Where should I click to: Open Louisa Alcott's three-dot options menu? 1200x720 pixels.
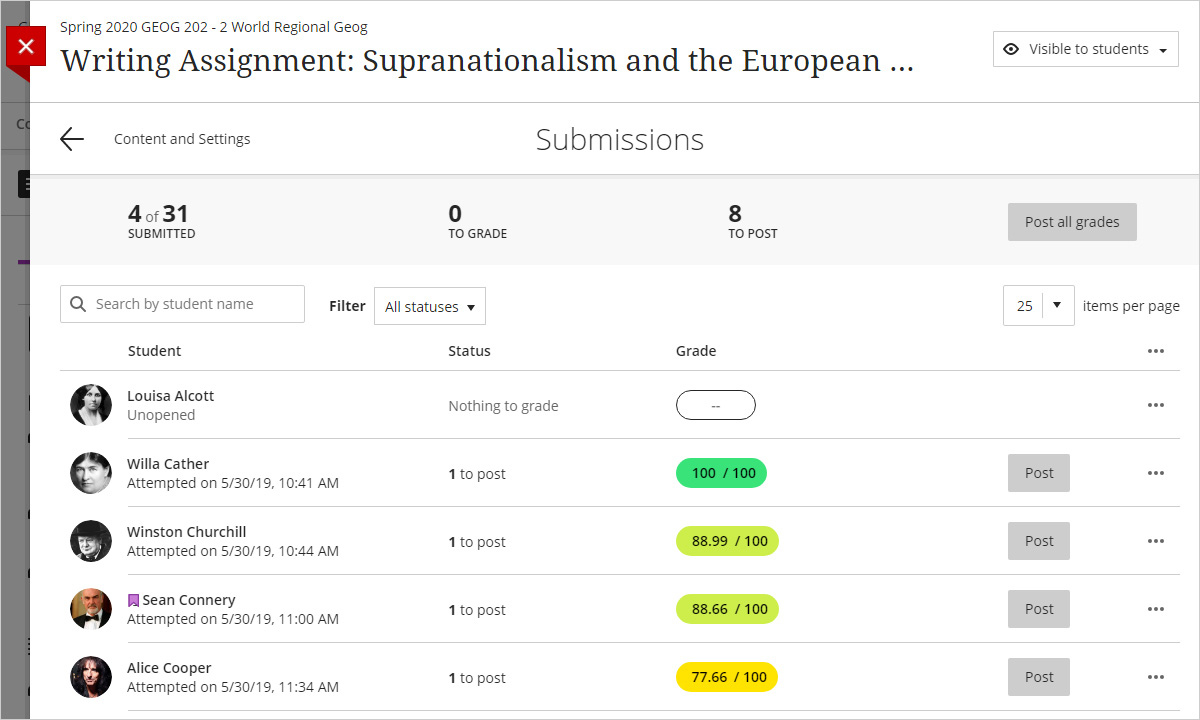[x=1156, y=405]
